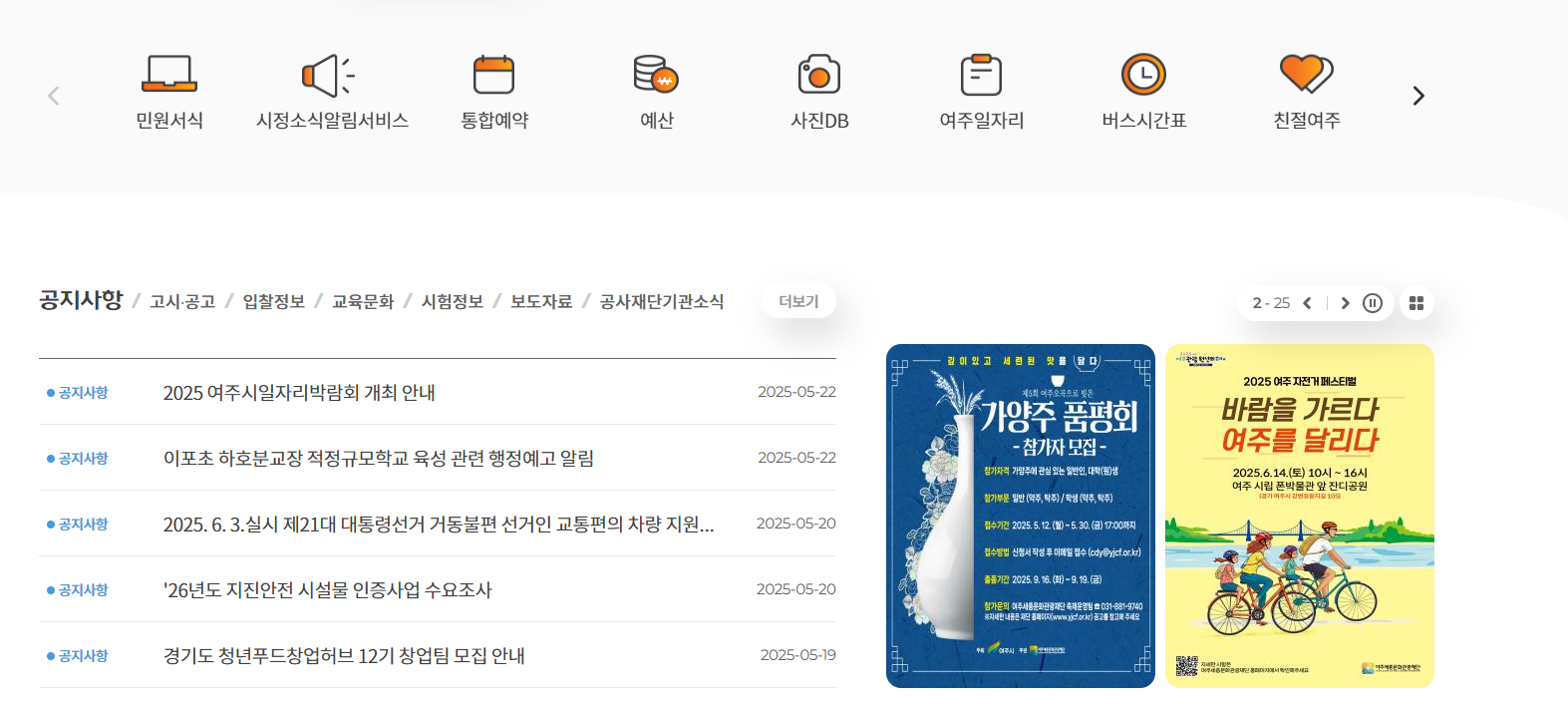
Task: Click 시정소식알림서비스 label text
Action: tap(332, 121)
